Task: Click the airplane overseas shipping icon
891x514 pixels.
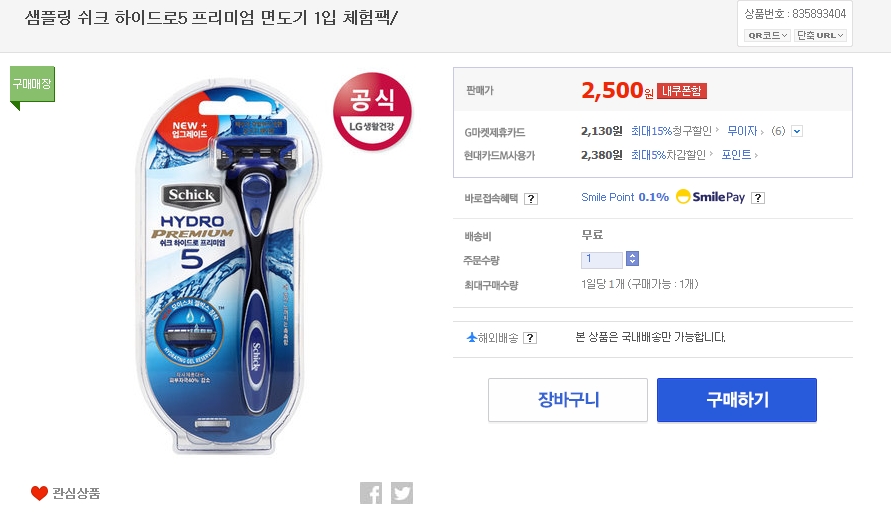Action: [472, 337]
